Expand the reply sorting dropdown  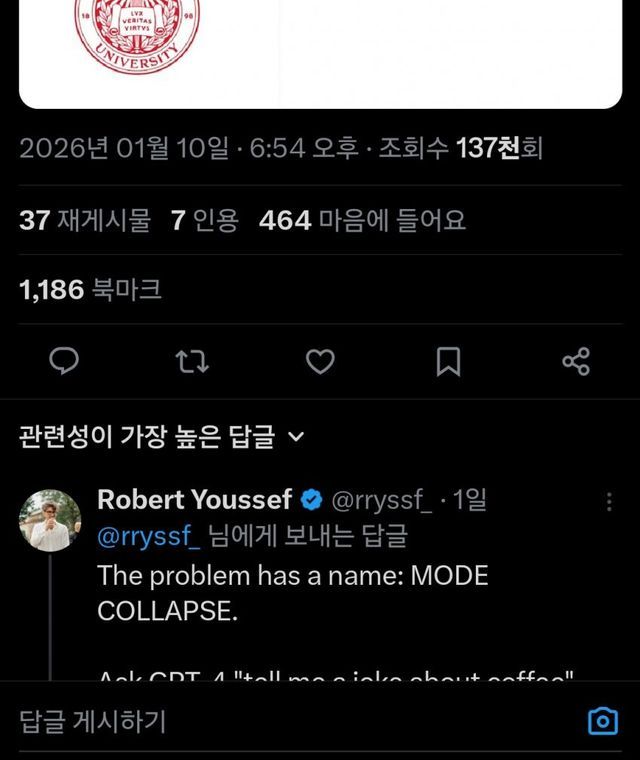[295, 437]
